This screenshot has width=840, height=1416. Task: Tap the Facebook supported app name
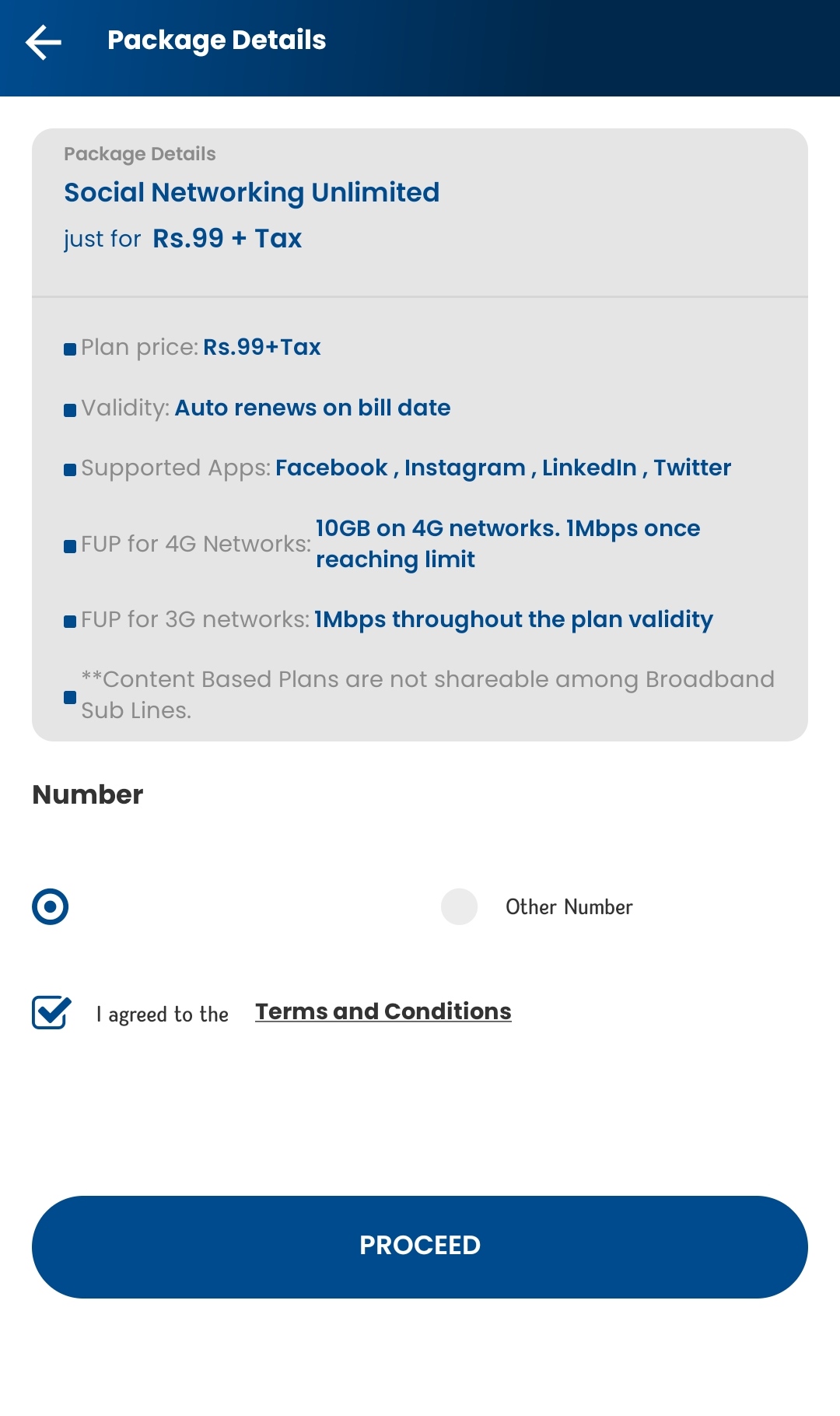click(331, 468)
